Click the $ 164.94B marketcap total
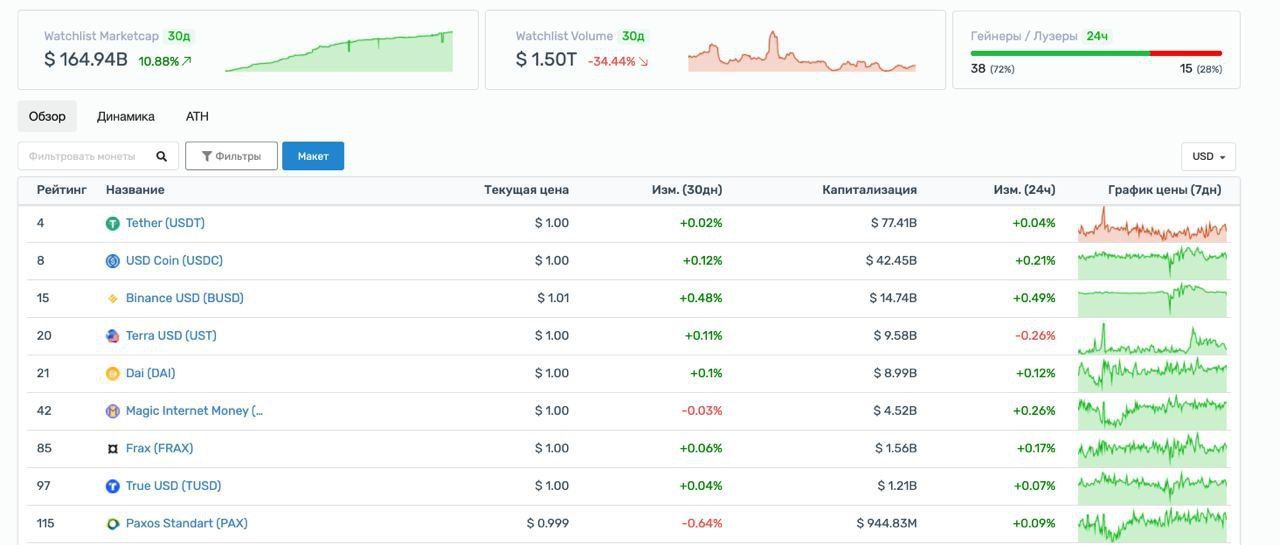Image resolution: width=1280 pixels, height=545 pixels. 86,60
